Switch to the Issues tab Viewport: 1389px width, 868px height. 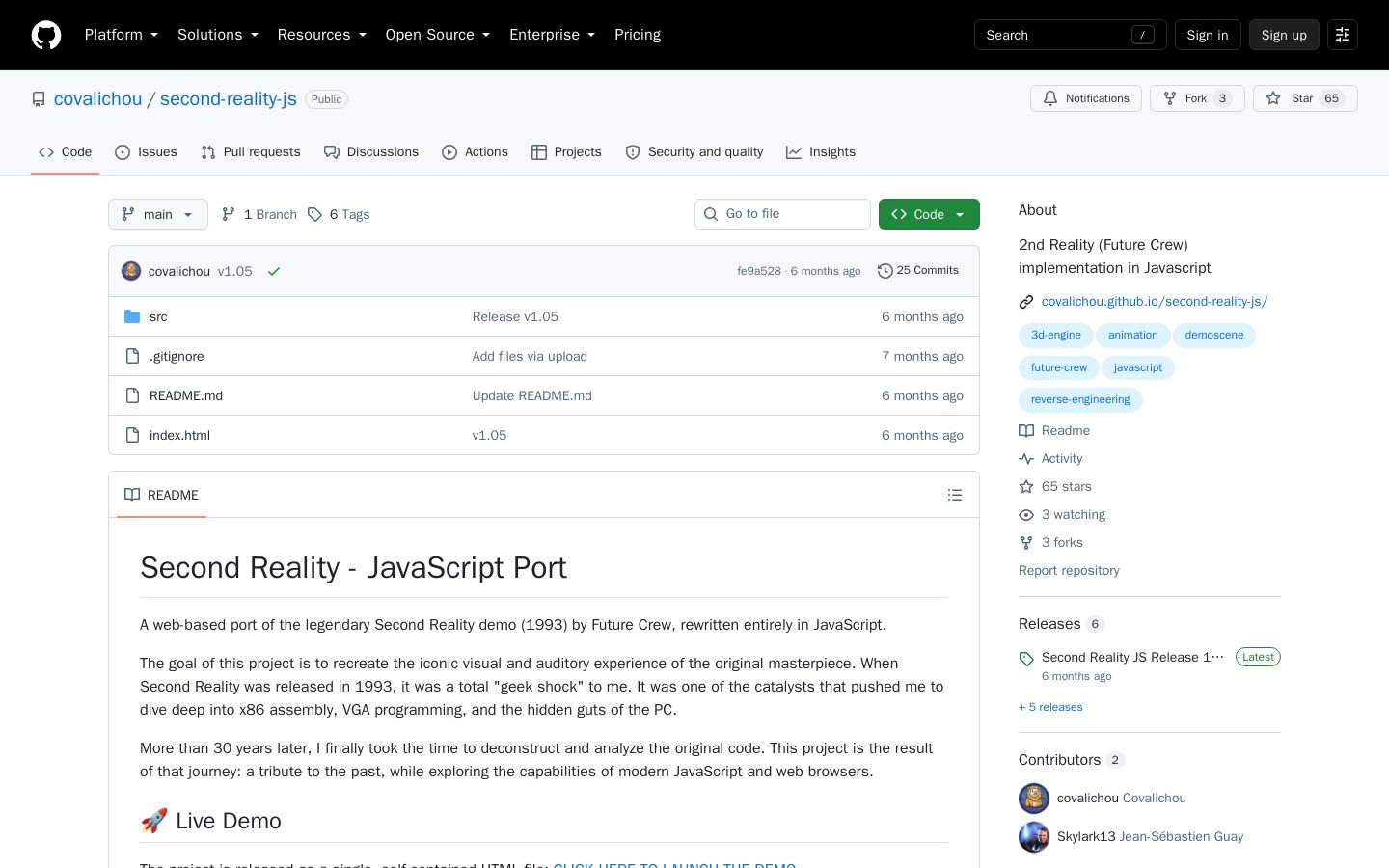146,152
